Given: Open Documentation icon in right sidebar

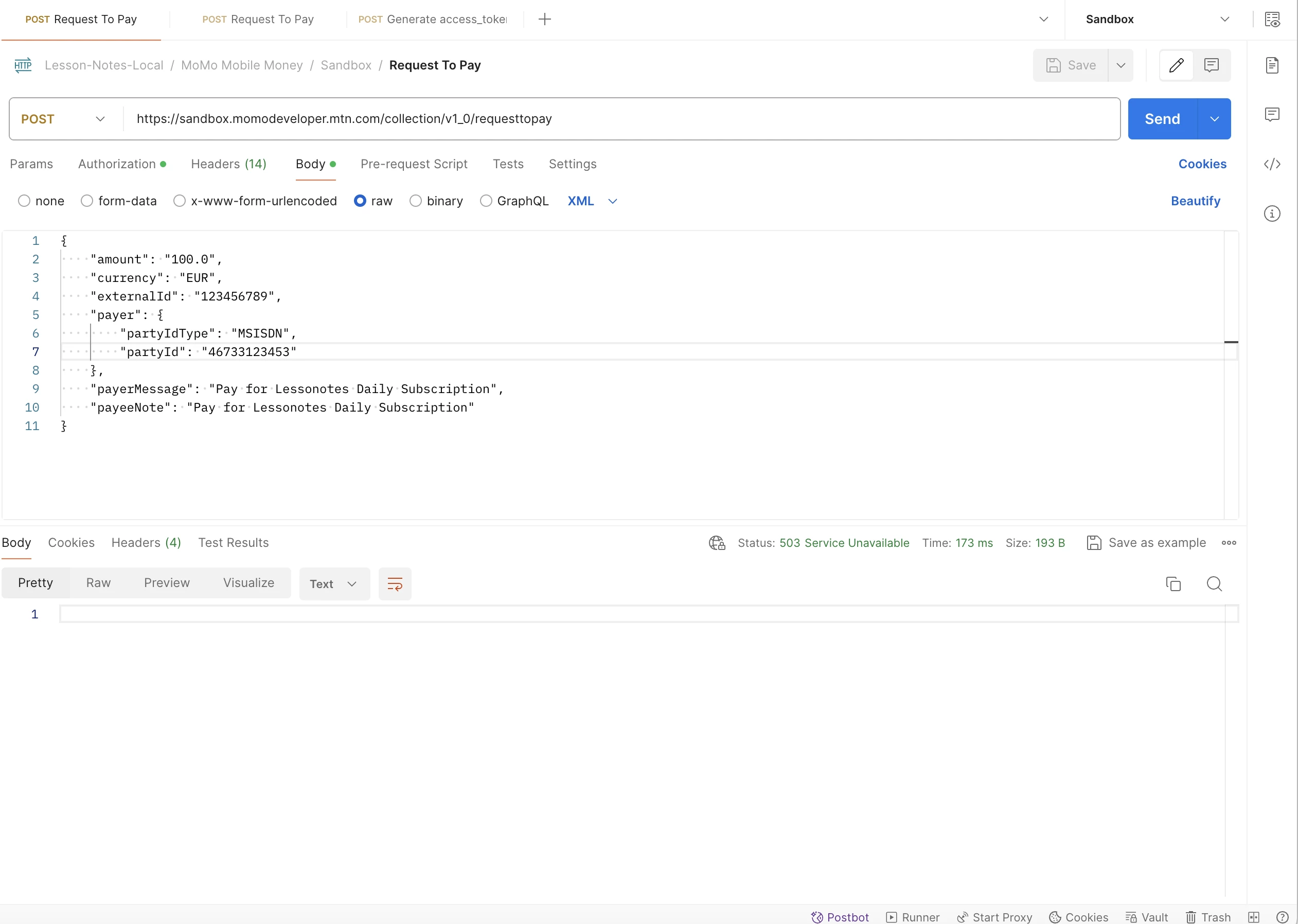Looking at the screenshot, I should tap(1272, 65).
